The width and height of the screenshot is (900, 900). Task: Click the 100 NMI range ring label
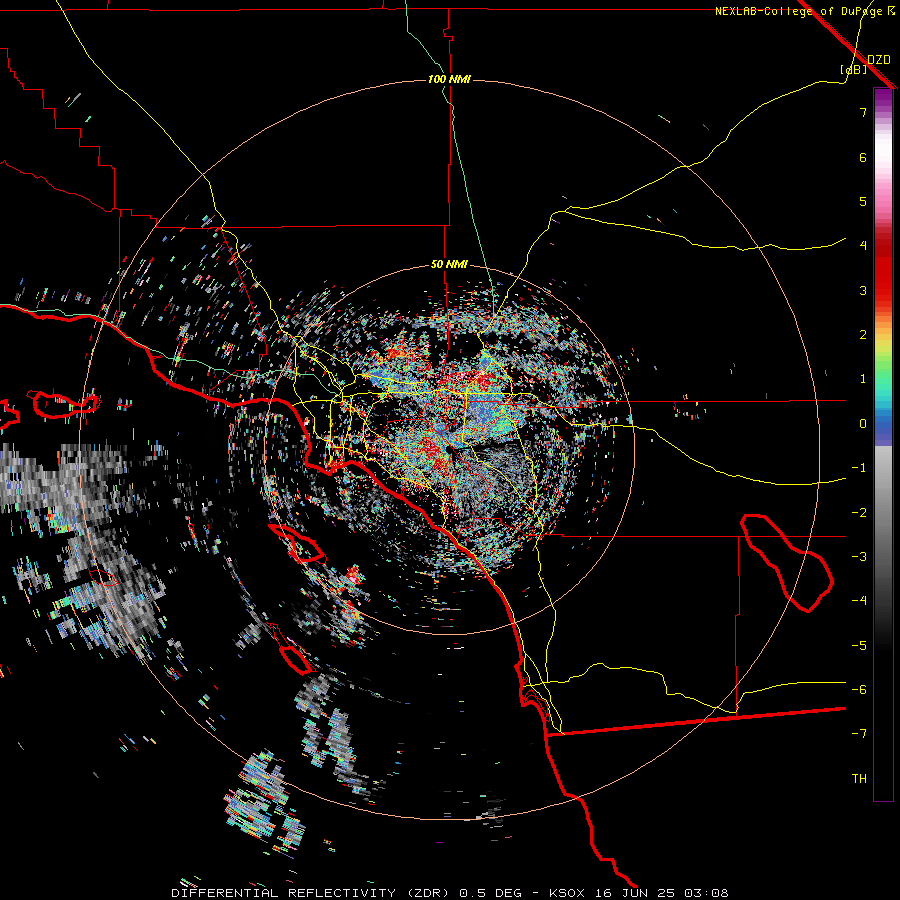pos(449,79)
